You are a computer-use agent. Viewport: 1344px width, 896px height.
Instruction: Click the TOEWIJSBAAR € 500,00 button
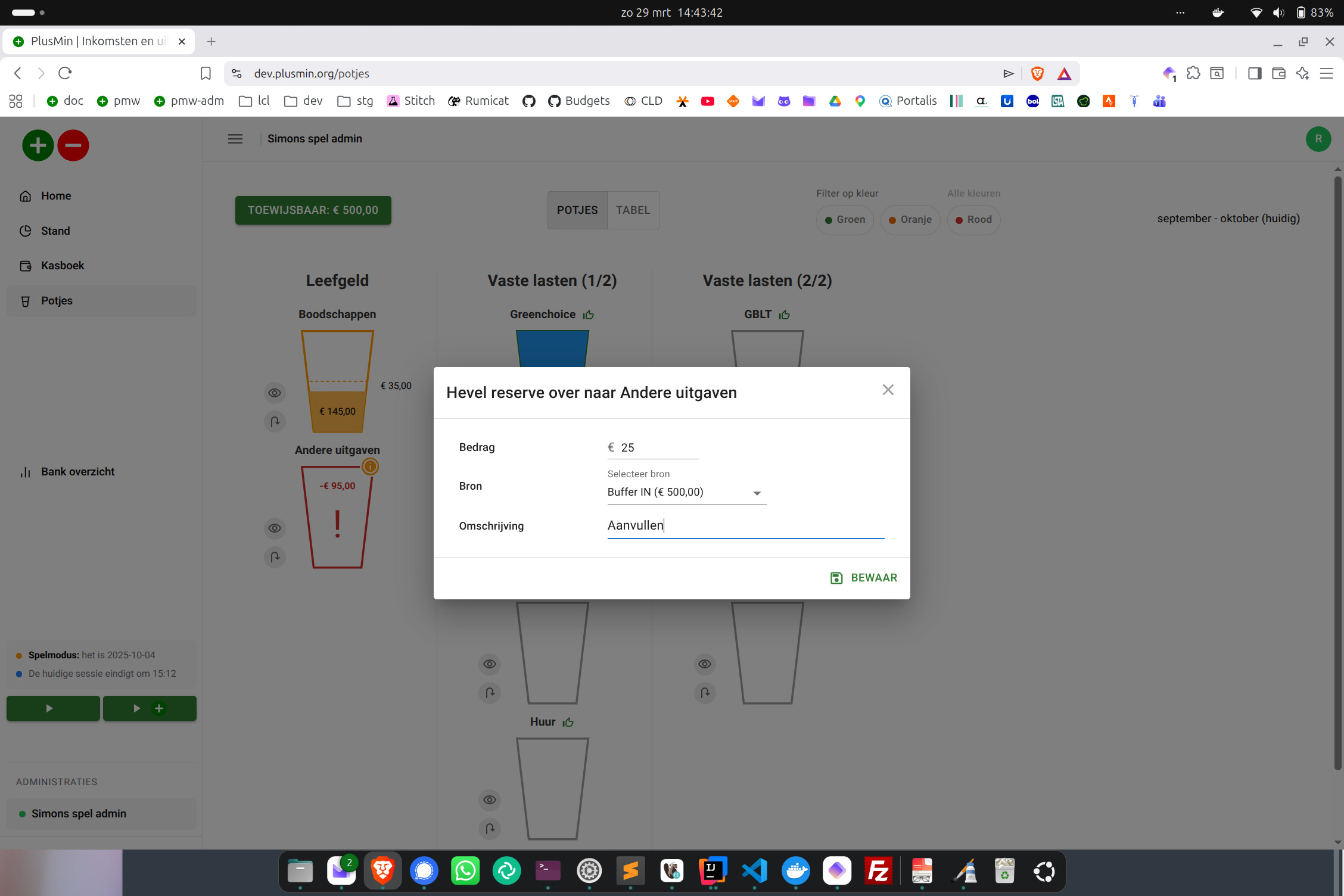[x=313, y=210]
